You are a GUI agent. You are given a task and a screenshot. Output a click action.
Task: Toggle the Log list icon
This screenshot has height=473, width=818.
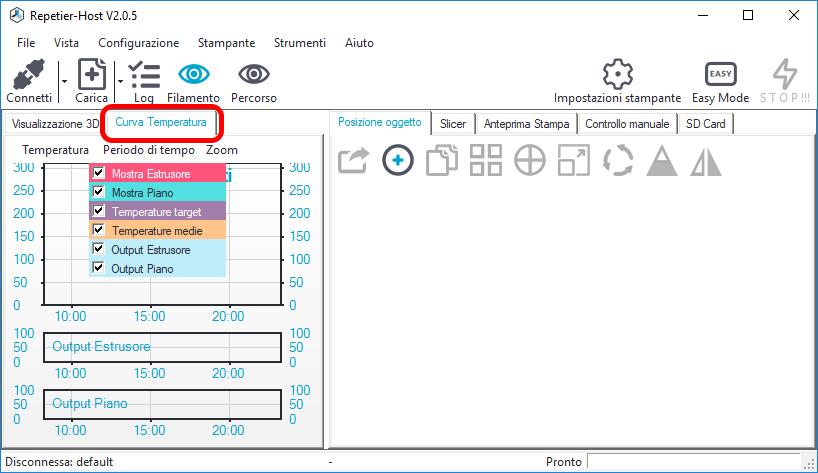pyautogui.click(x=144, y=75)
